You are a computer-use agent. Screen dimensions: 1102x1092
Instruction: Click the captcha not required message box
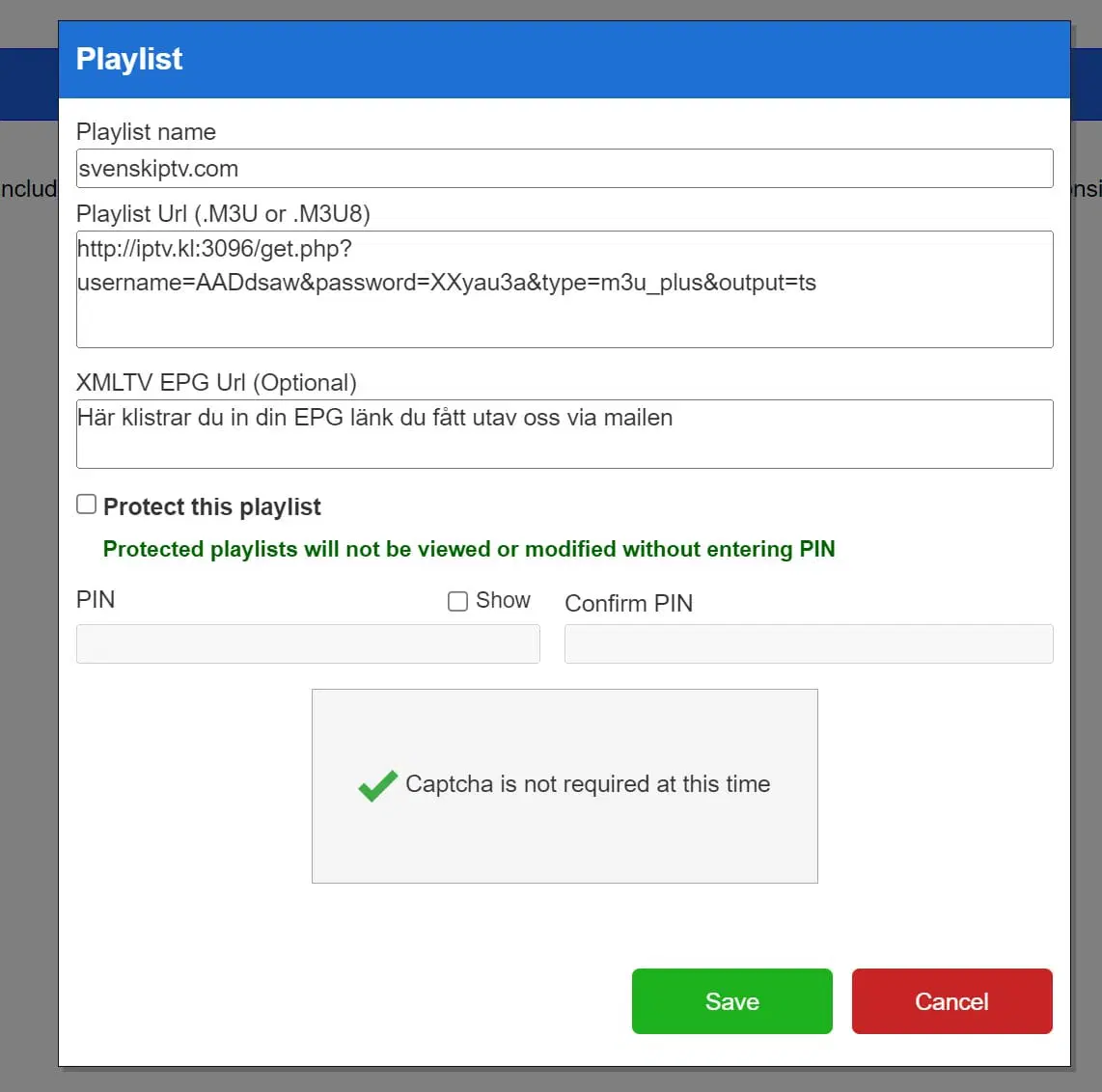coord(565,830)
